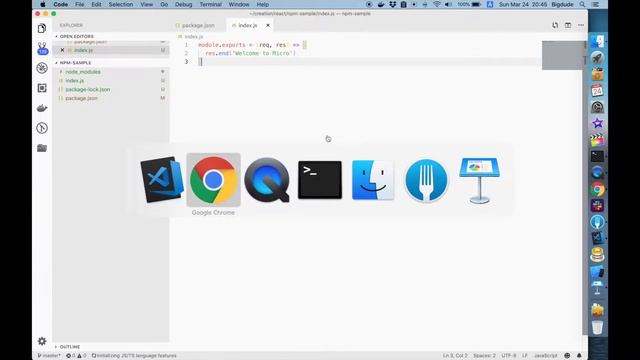
Task: Collapse the NPM-SAMPLE folder section
Action: point(76,63)
